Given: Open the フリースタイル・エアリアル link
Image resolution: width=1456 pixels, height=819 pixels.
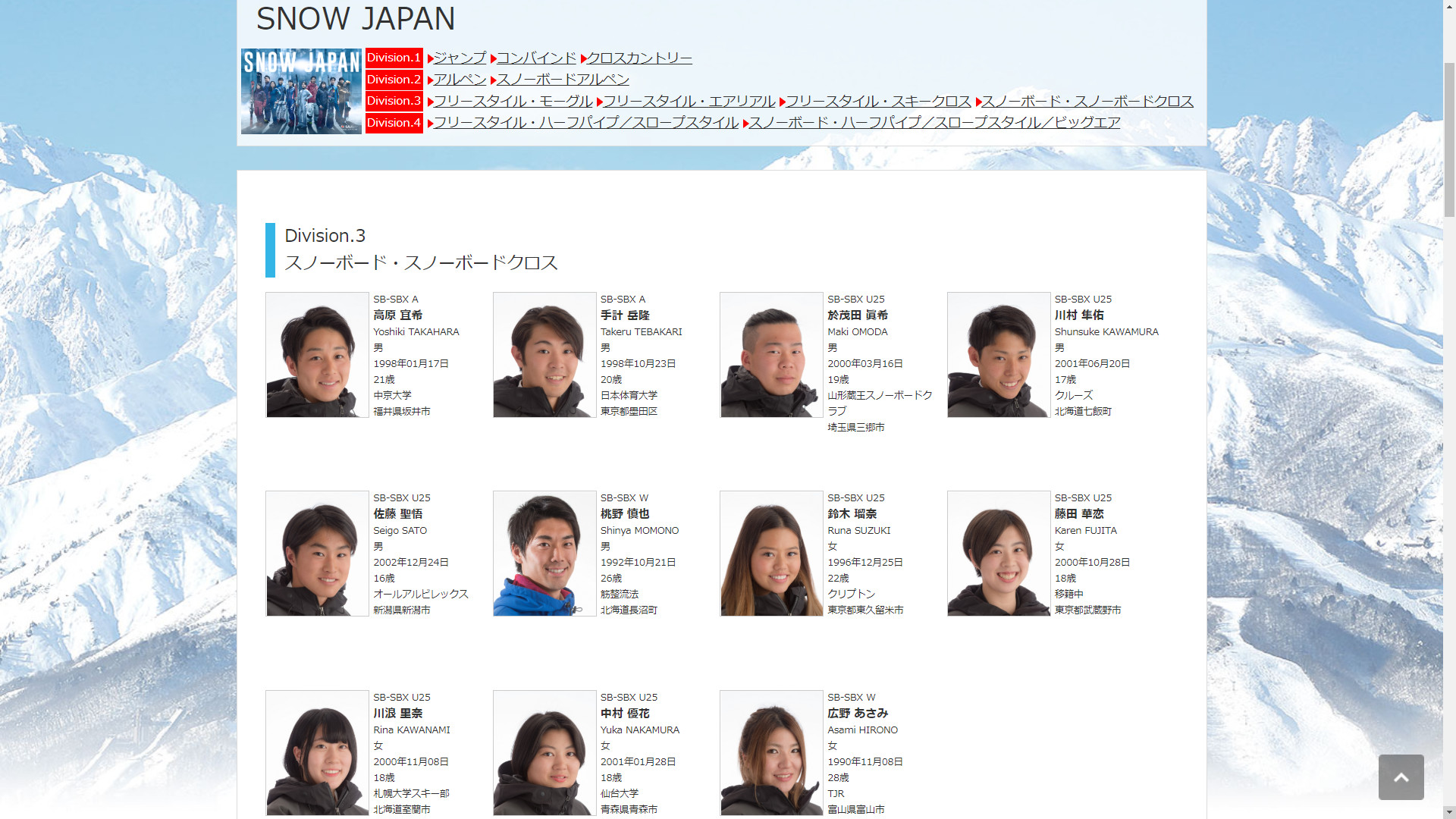Looking at the screenshot, I should point(689,102).
